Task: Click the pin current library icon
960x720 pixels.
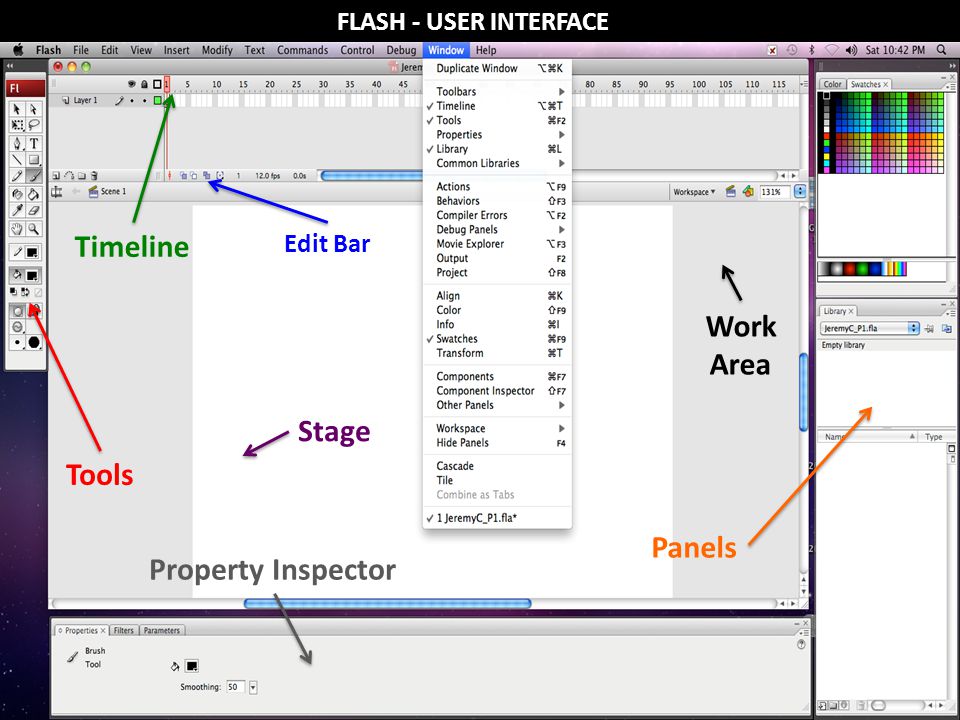Action: click(929, 328)
